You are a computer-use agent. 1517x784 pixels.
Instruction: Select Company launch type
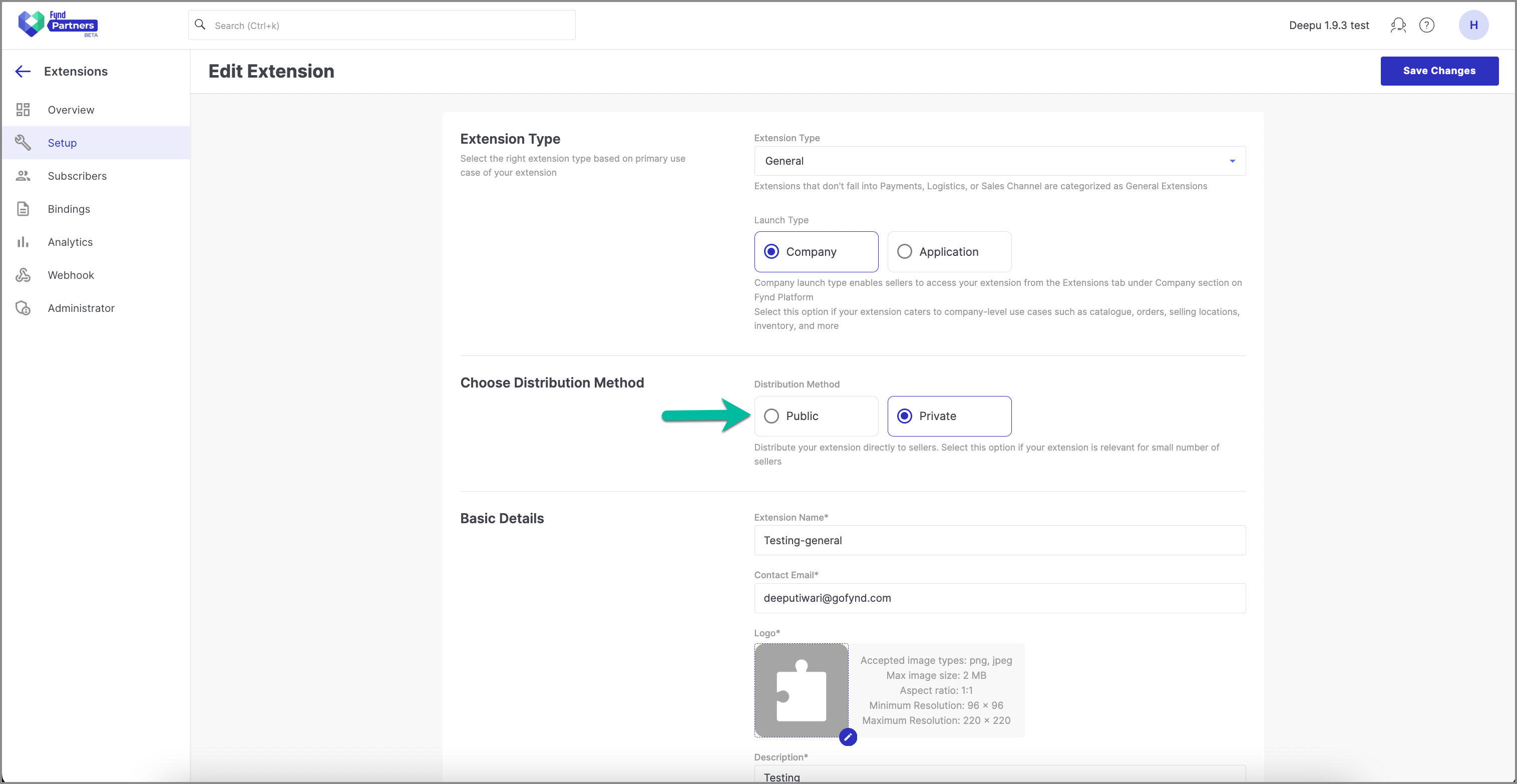point(816,251)
